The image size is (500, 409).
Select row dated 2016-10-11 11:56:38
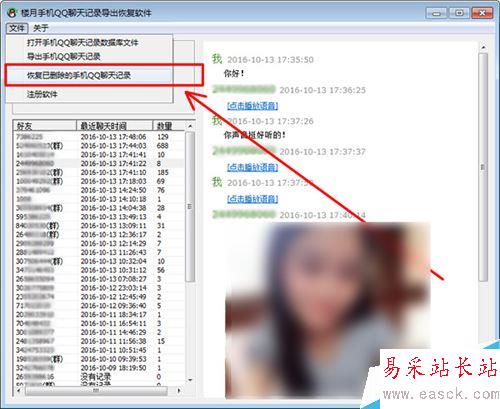tap(99, 341)
